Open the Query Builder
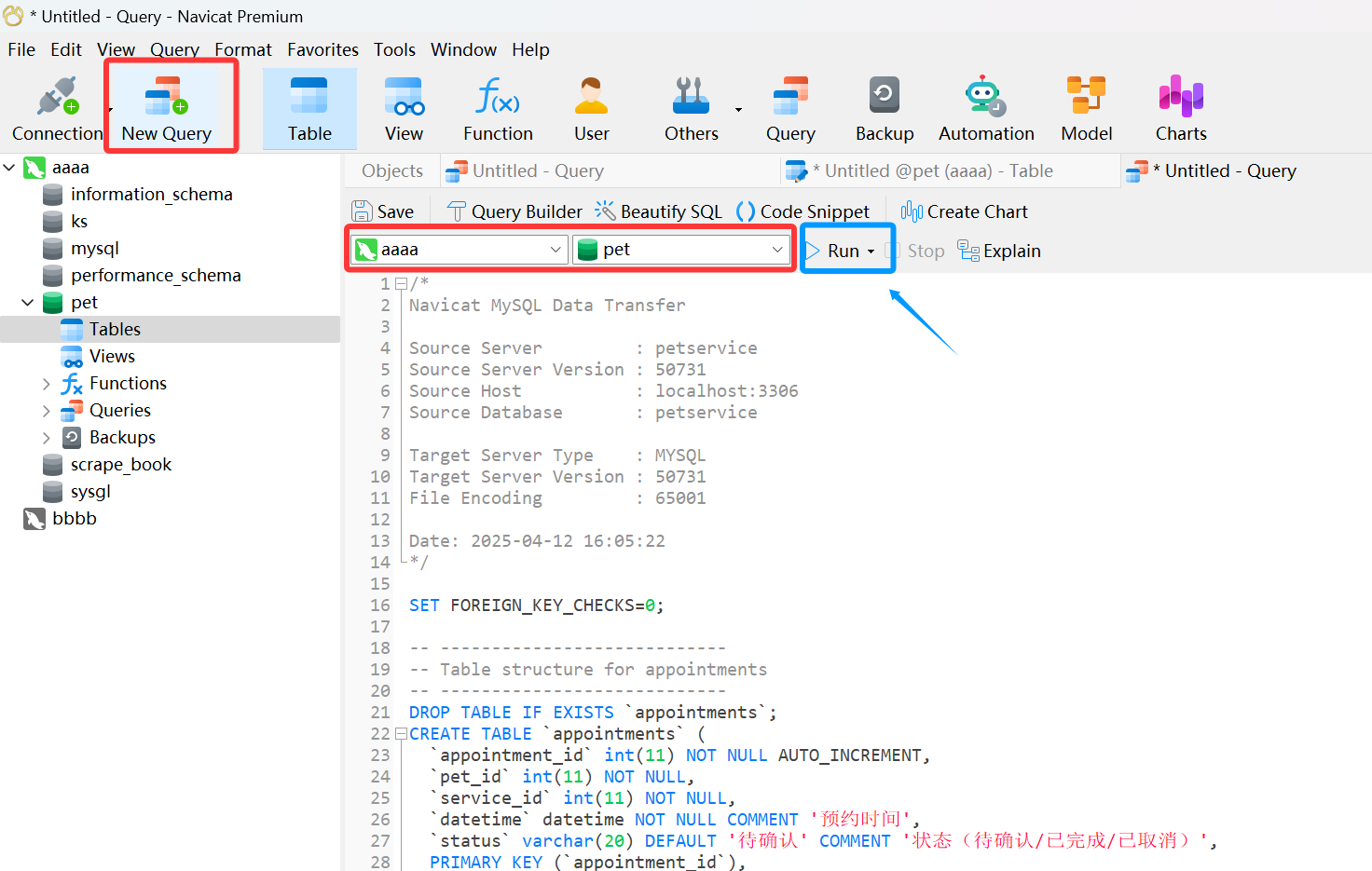The height and width of the screenshot is (871, 1372). point(514,211)
